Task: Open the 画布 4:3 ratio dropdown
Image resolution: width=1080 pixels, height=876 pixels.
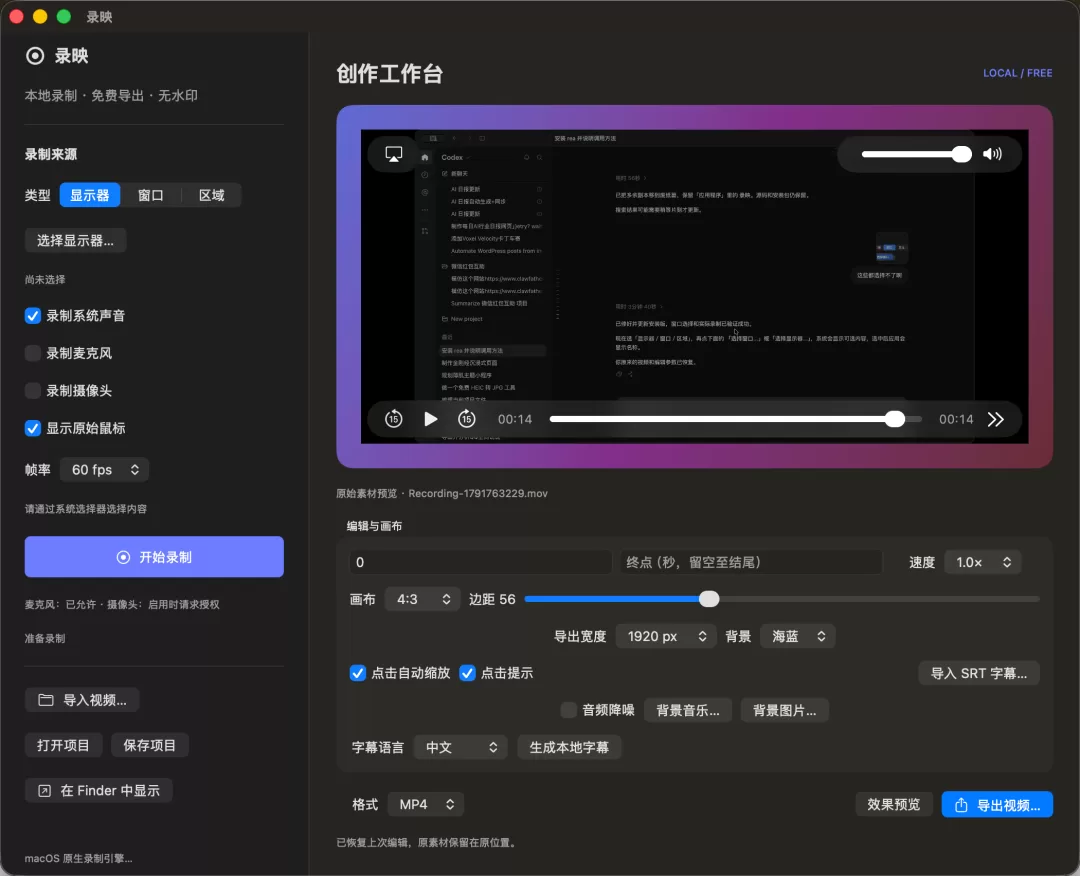Action: (422, 599)
